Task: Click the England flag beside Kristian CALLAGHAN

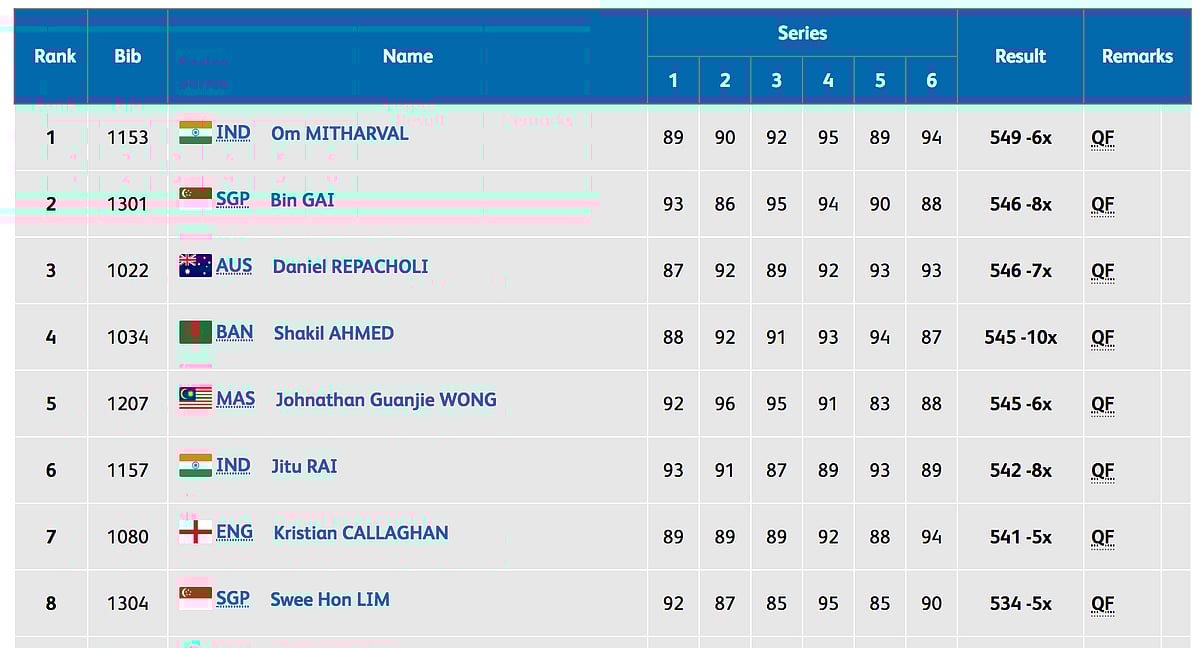Action: [x=195, y=532]
